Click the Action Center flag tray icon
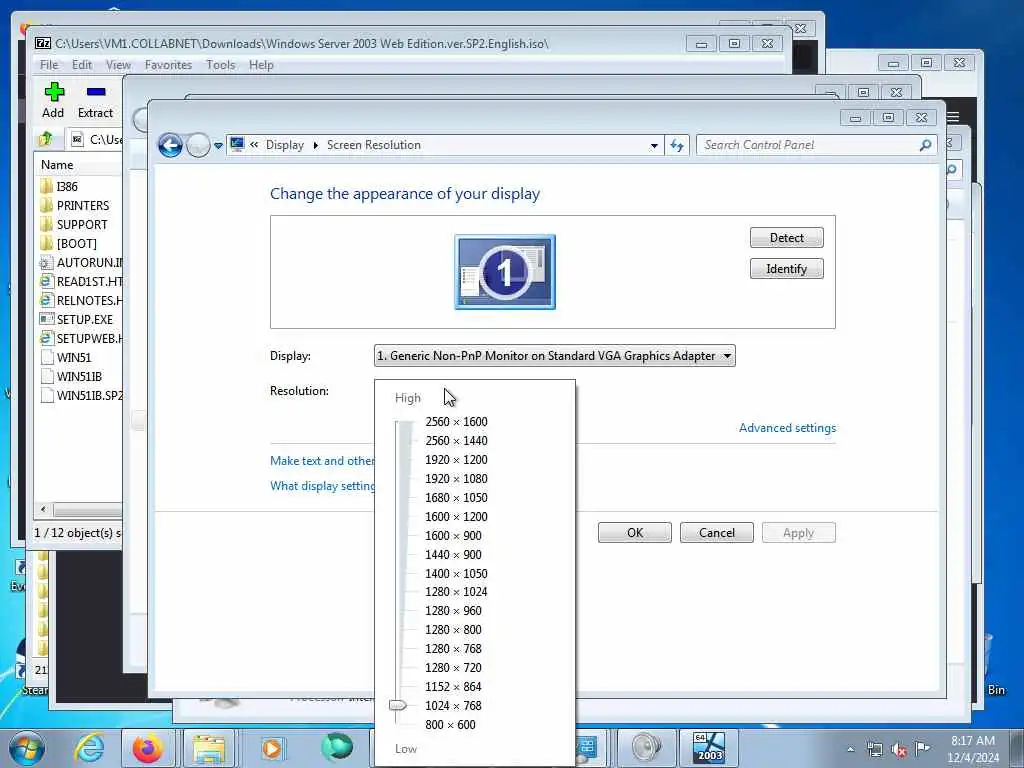Screen dimensions: 1024x768 922,748
